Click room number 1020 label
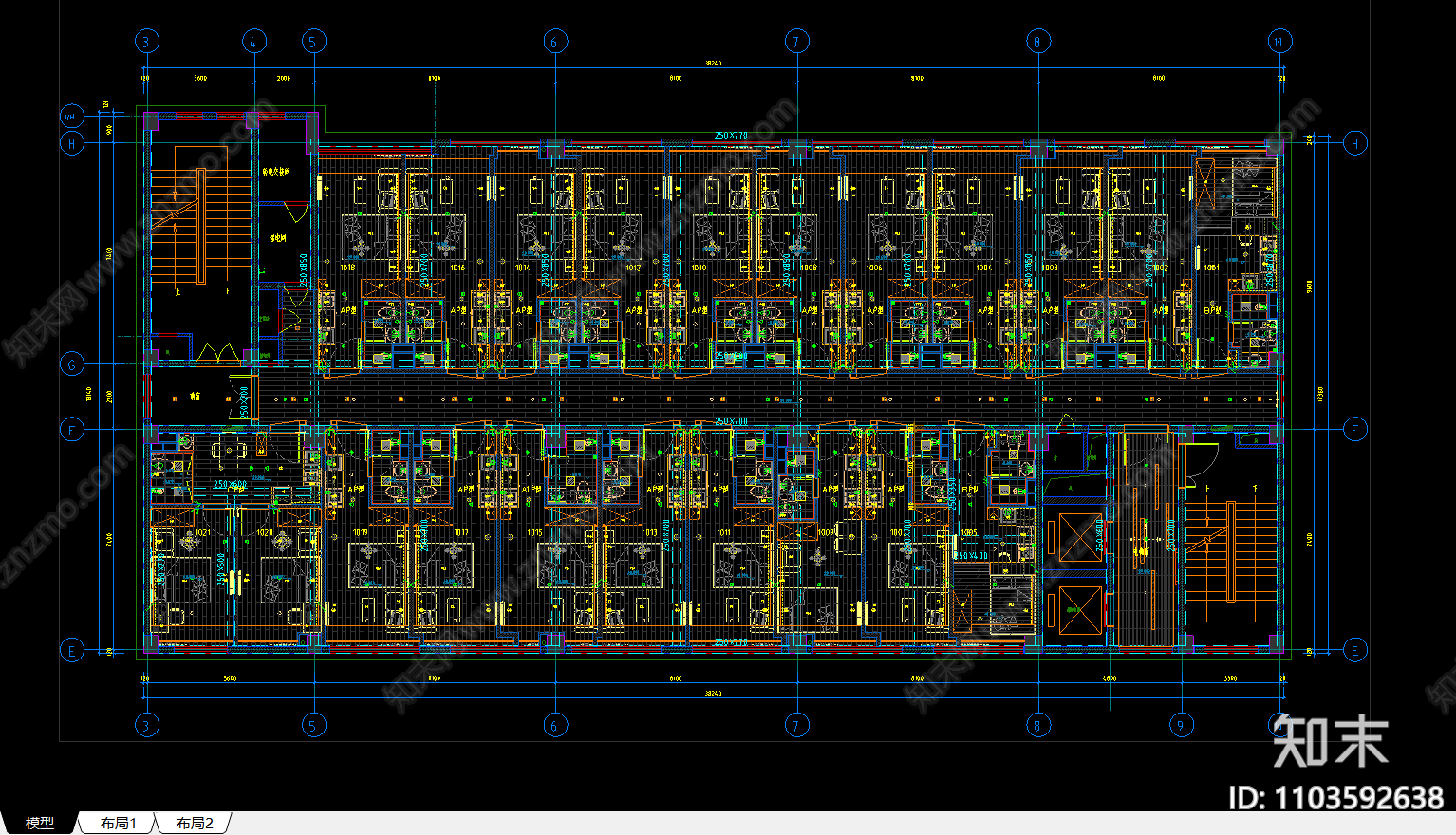 265,533
